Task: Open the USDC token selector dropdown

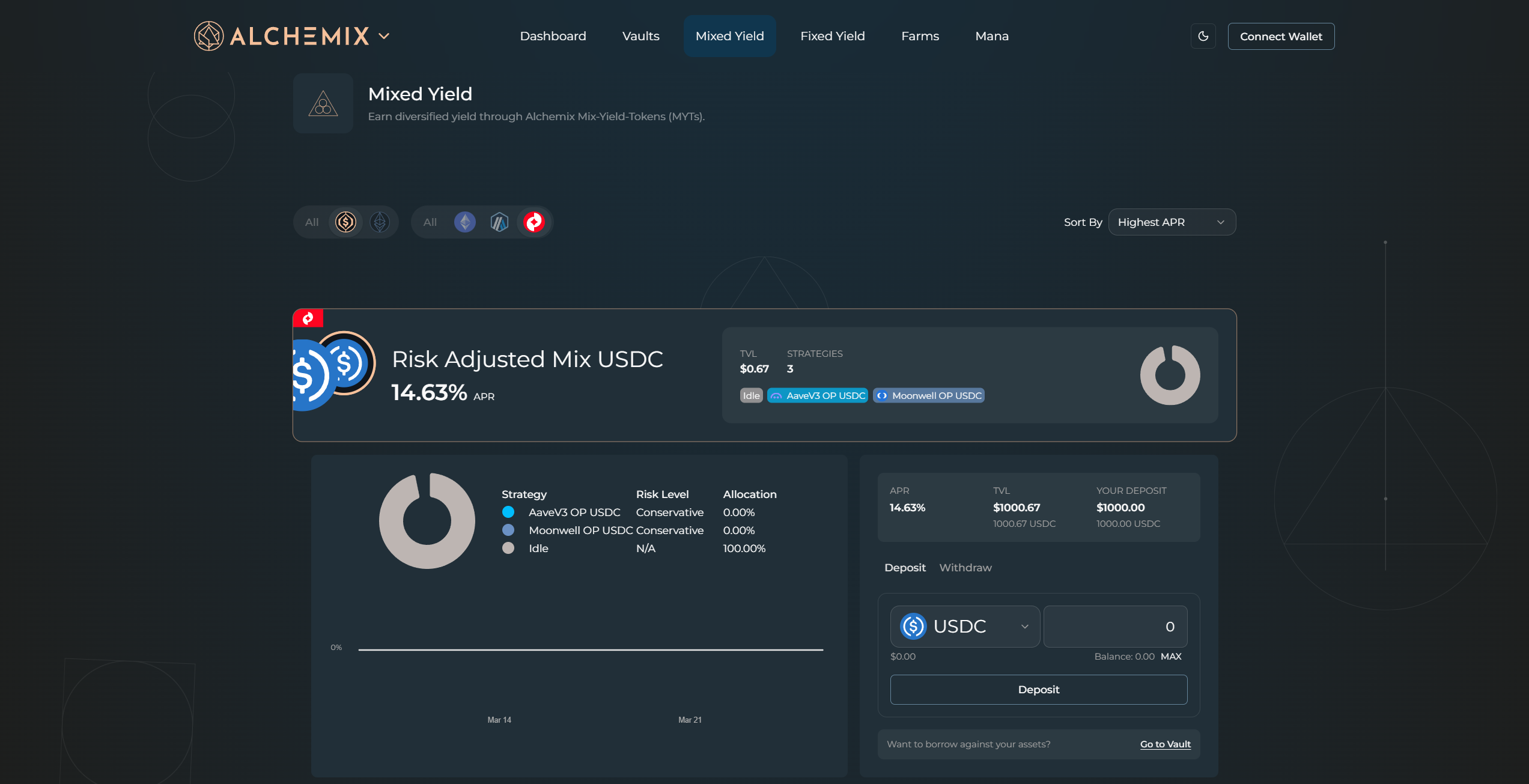Action: click(x=965, y=627)
